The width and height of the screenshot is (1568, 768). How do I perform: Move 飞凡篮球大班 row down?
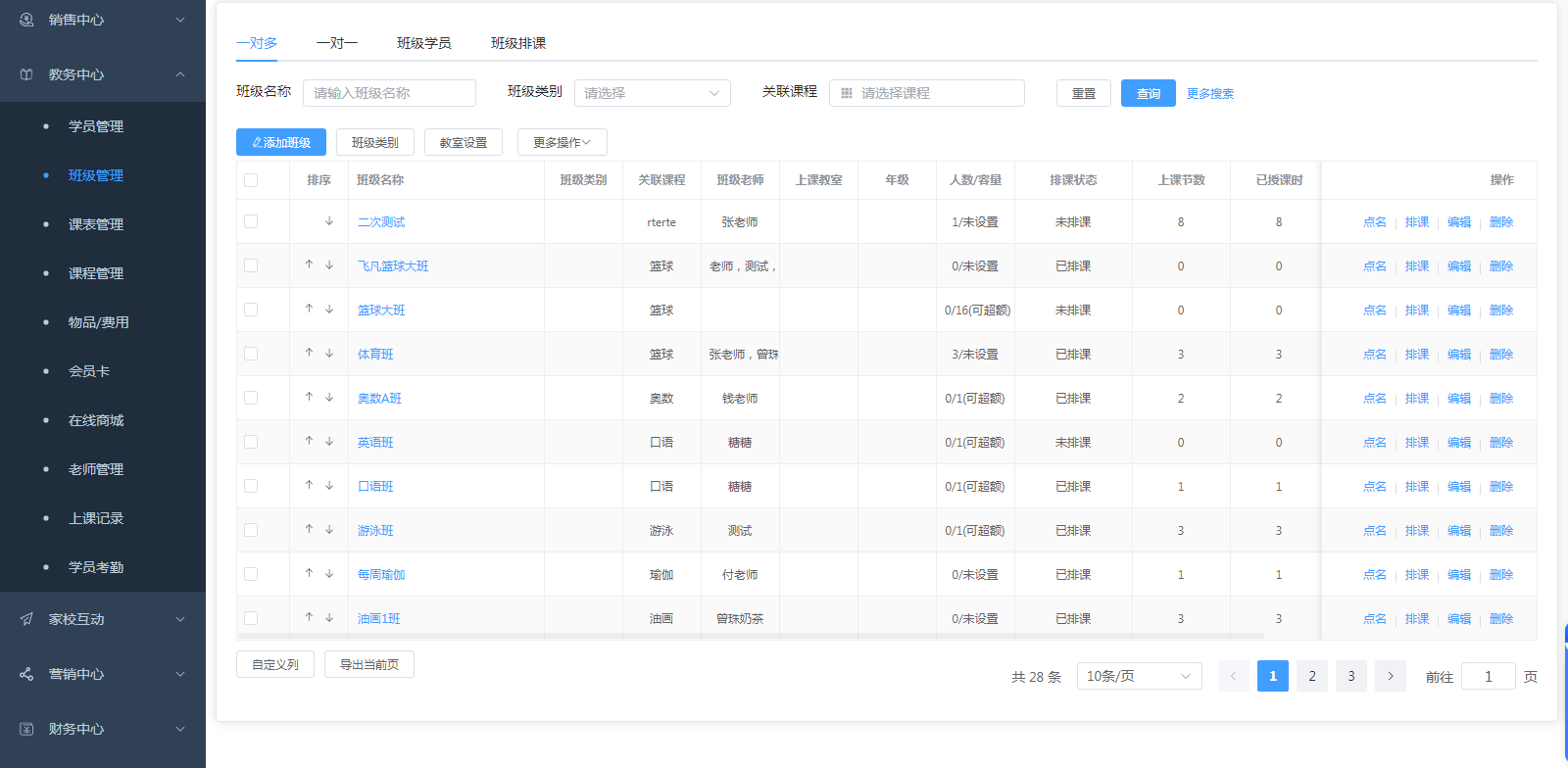pyautogui.click(x=329, y=265)
